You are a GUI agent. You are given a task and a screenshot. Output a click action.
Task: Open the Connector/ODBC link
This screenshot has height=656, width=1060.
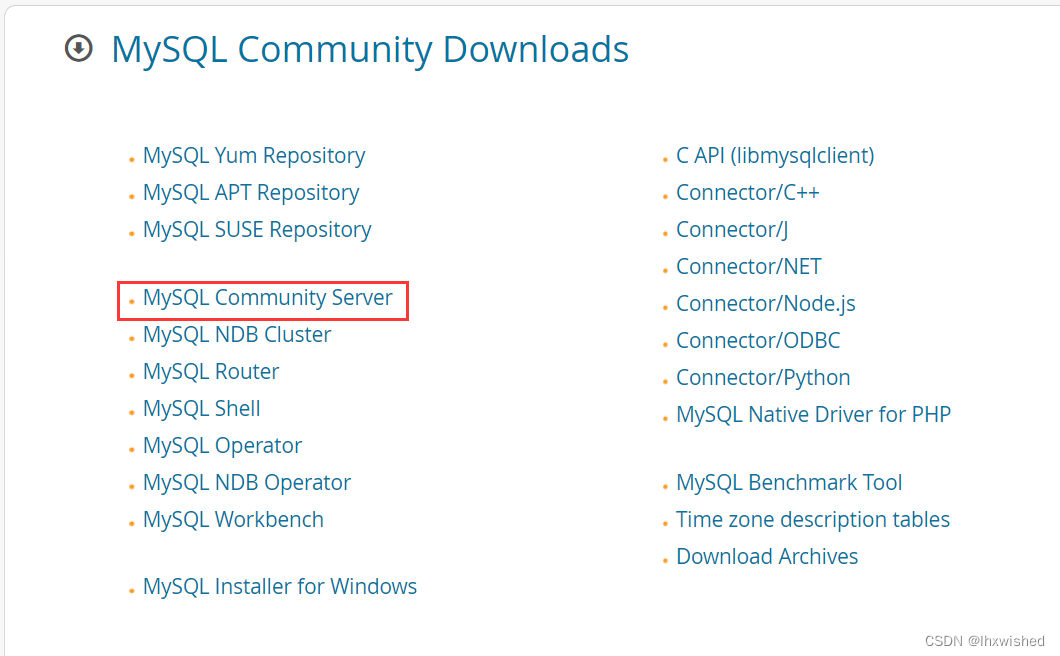(758, 341)
